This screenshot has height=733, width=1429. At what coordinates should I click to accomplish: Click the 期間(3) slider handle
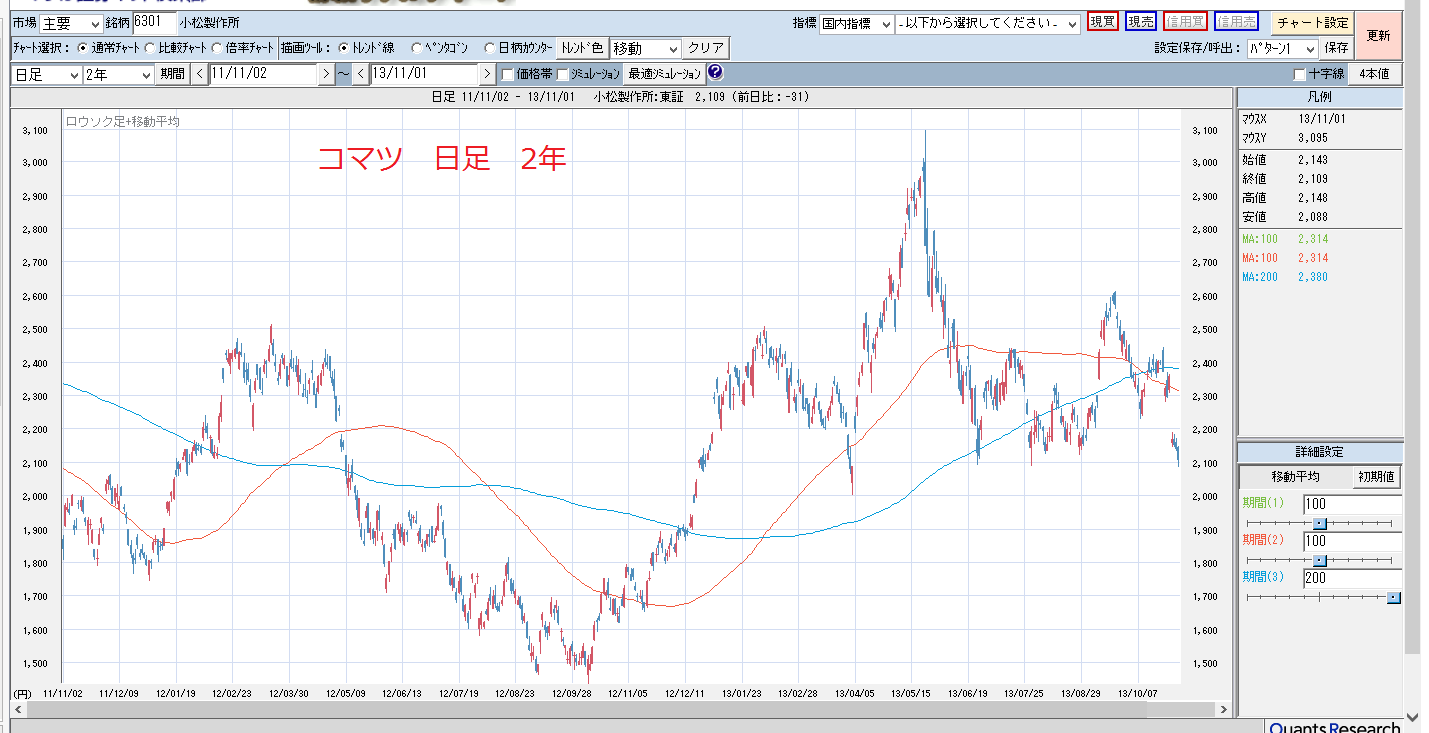(1394, 597)
